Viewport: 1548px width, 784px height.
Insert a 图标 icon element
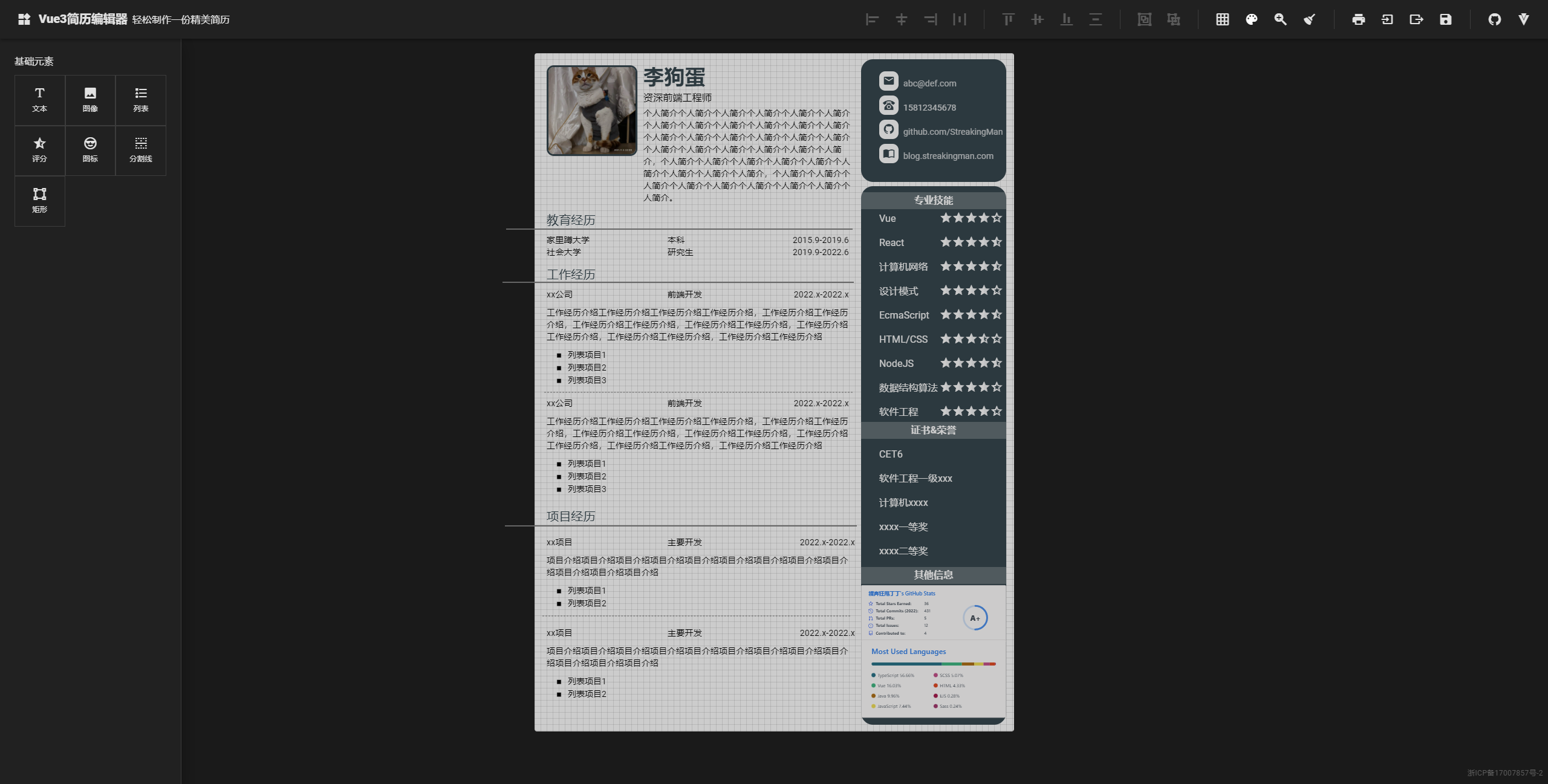pos(90,150)
